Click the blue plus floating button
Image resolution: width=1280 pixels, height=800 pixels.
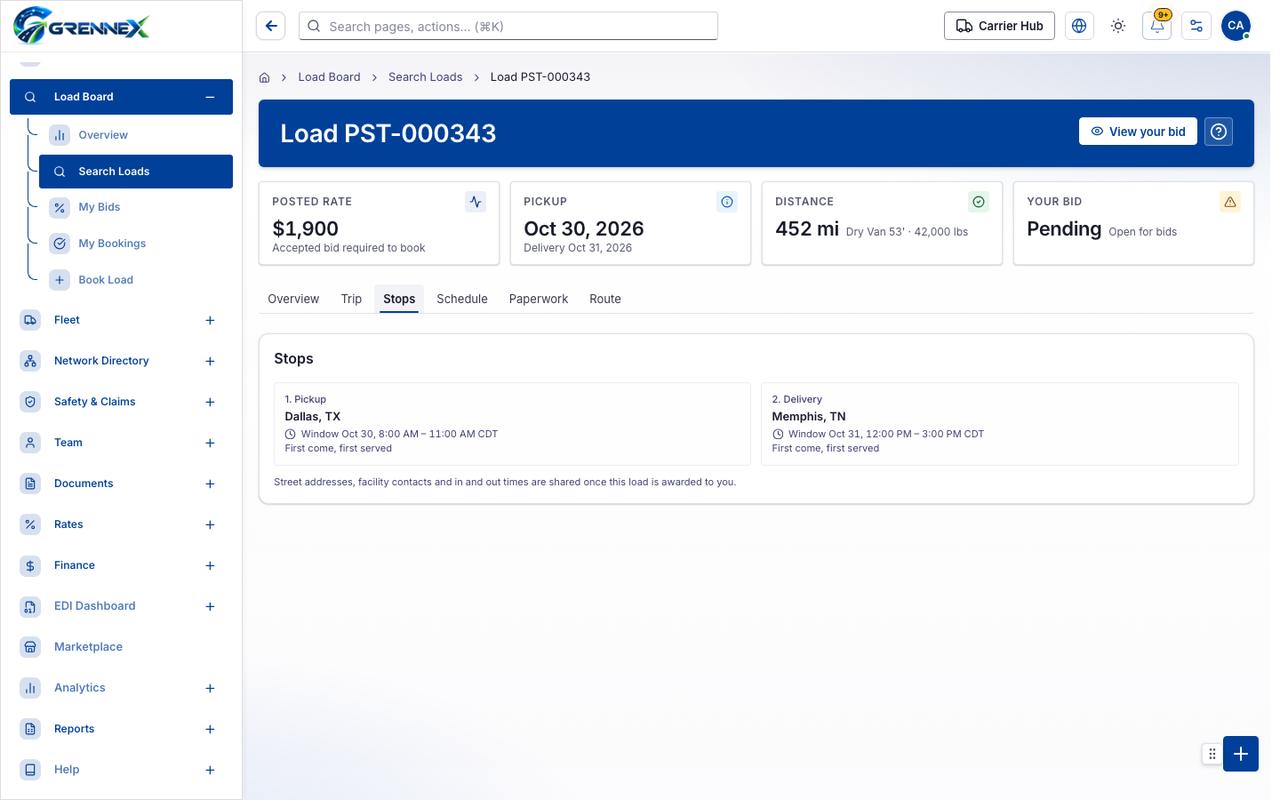click(x=1240, y=754)
